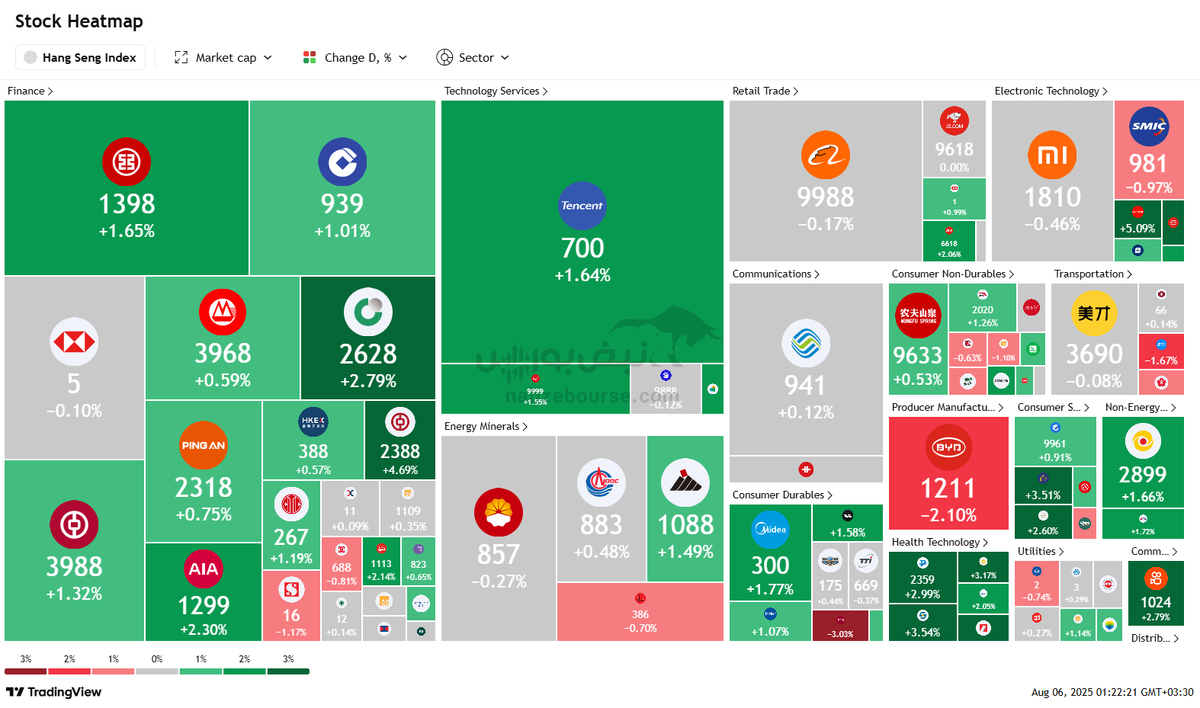Expand the Retail Trade sector header
The image size is (1200, 708).
765,91
